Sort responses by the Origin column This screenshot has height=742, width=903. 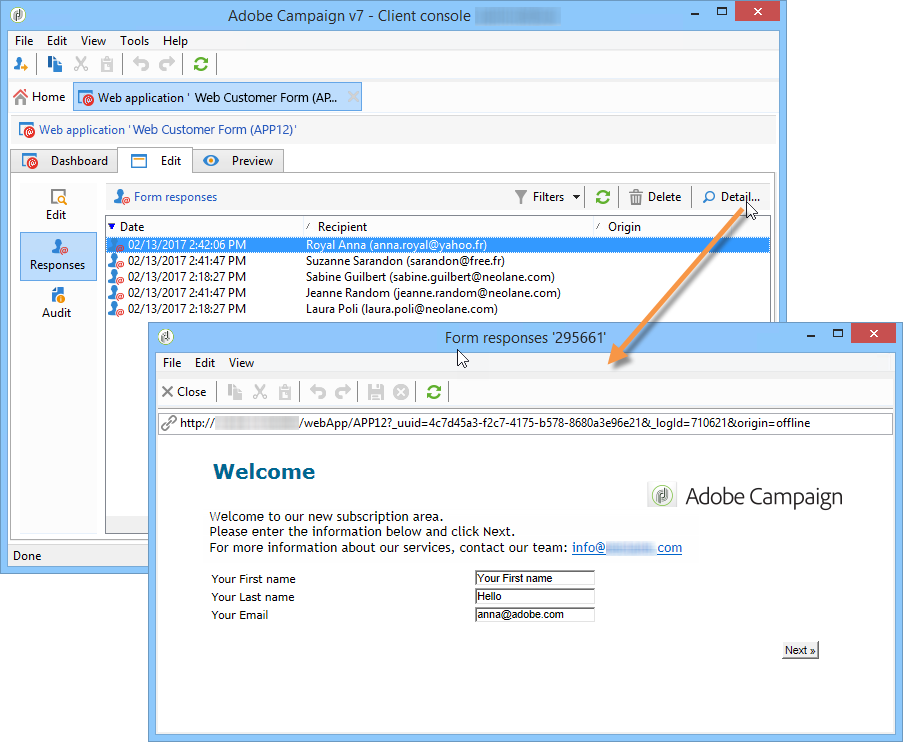(681, 227)
